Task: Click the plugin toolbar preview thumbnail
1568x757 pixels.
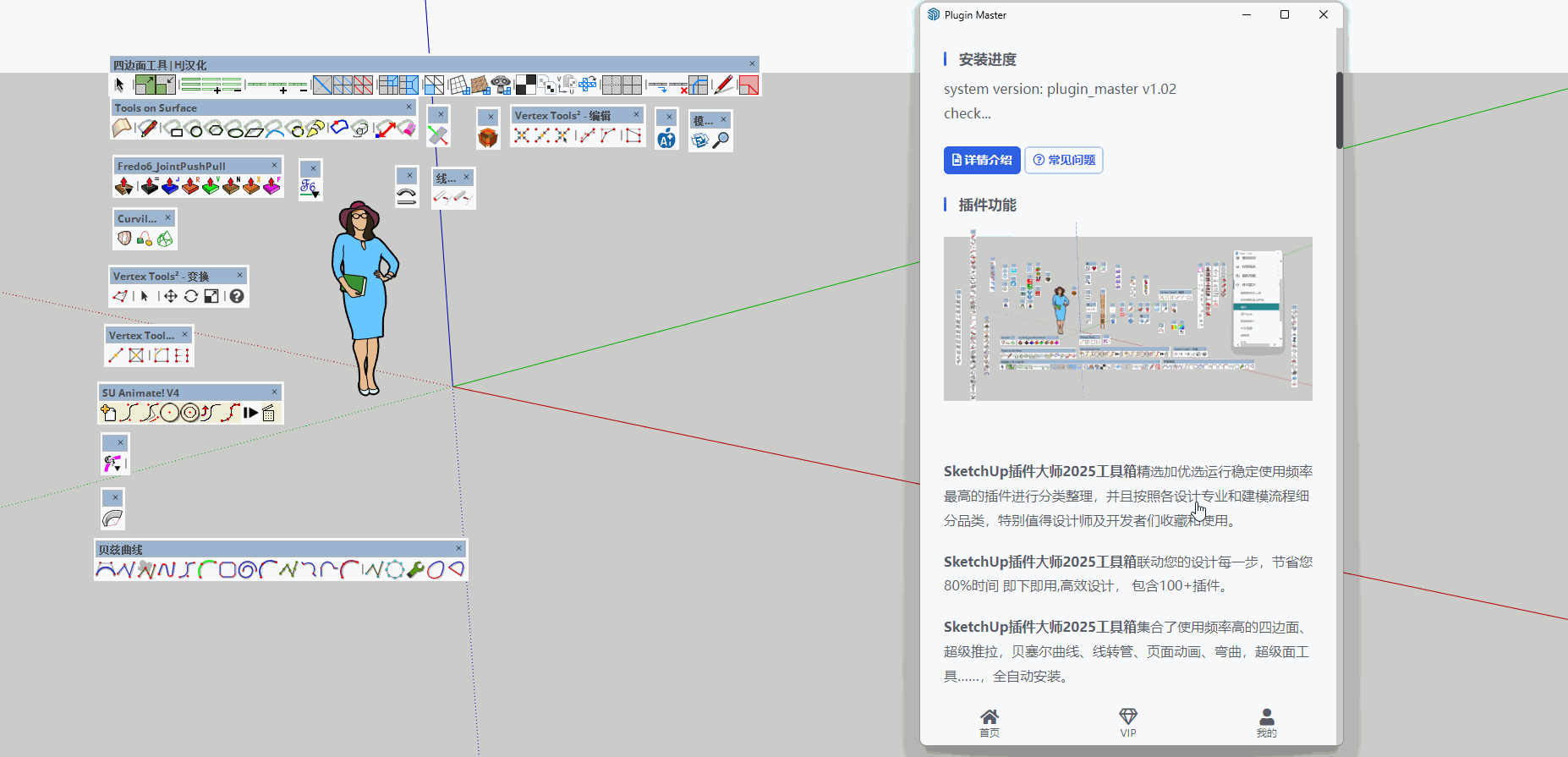Action: click(x=1127, y=318)
